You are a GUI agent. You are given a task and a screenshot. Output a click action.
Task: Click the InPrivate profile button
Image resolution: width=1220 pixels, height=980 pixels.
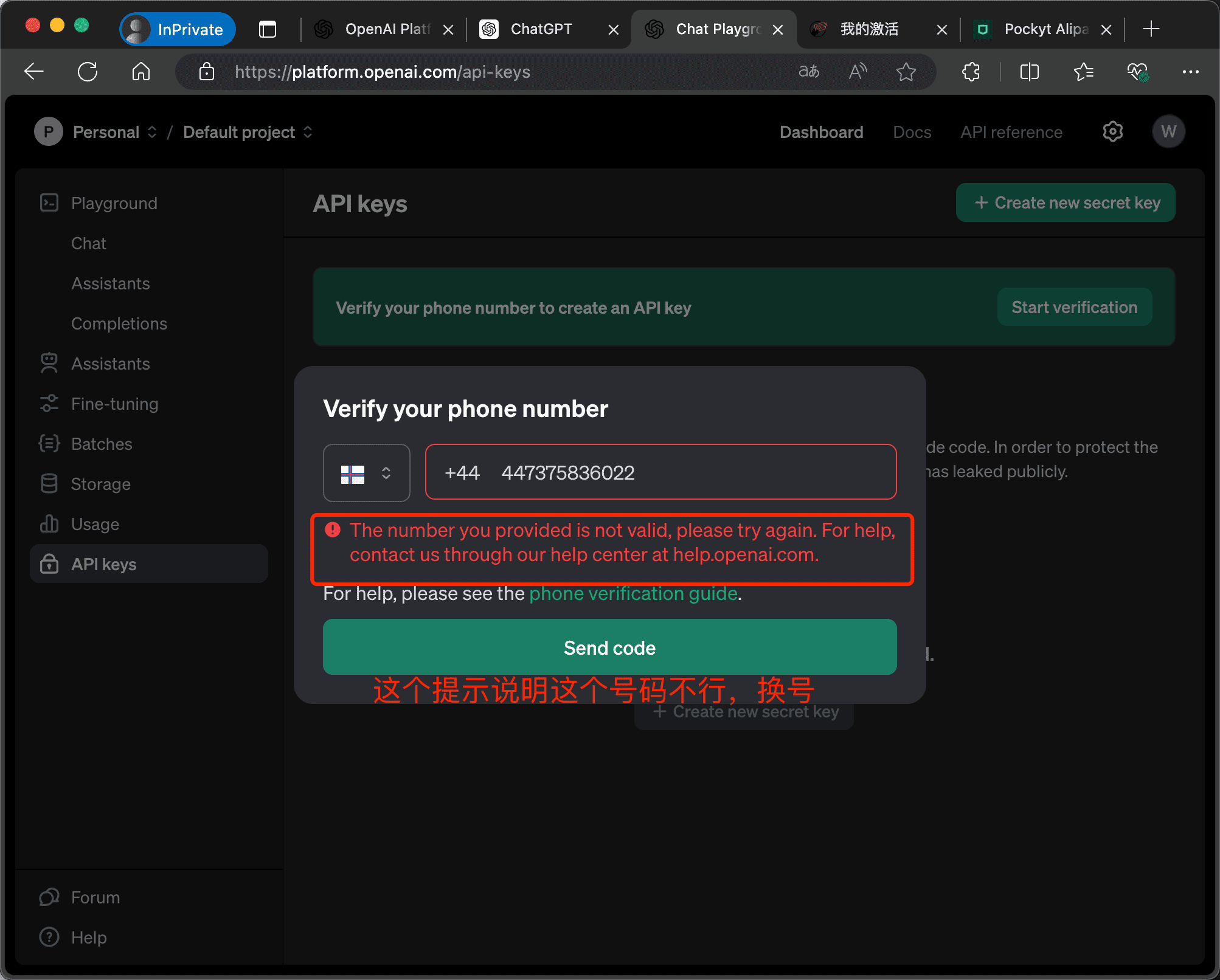(178, 29)
